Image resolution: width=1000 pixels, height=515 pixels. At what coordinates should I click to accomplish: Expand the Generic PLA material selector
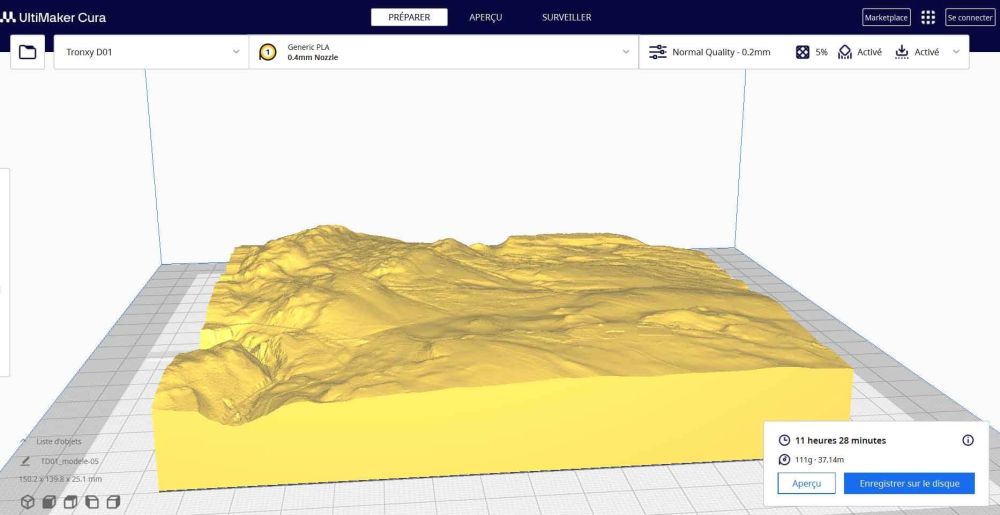(x=444, y=52)
